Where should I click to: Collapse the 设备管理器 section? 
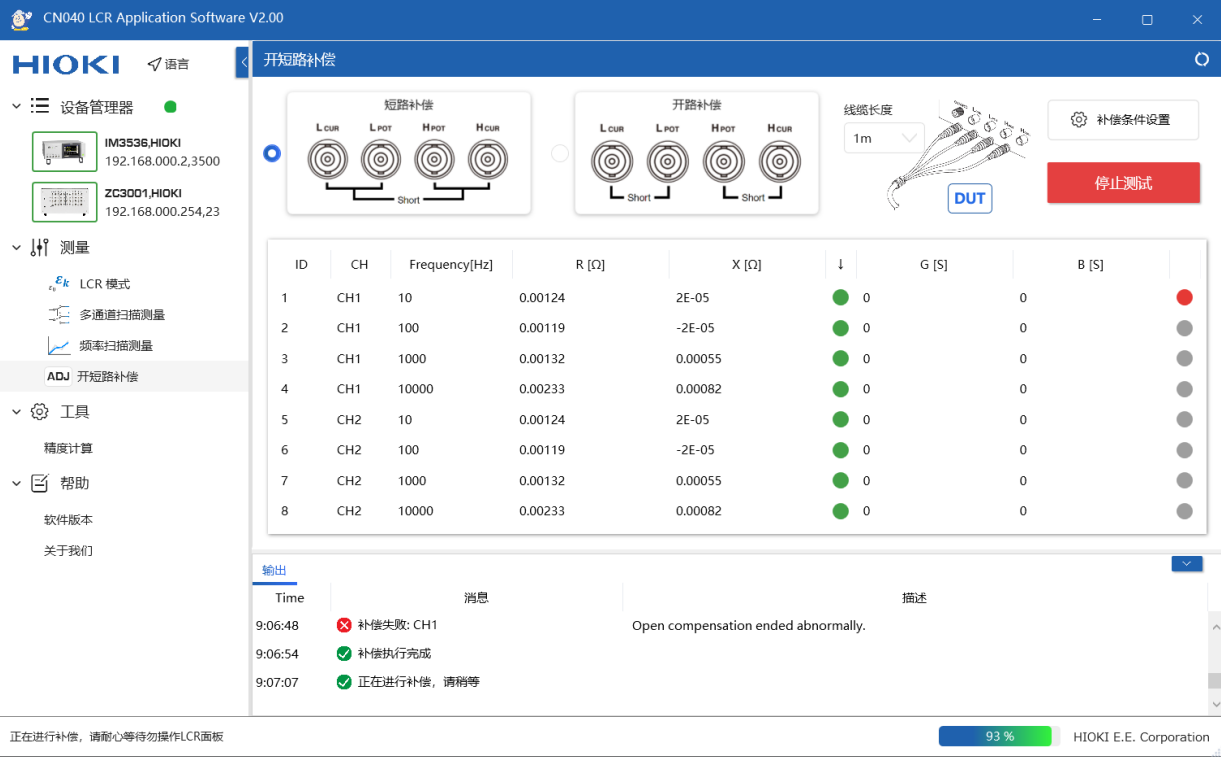pyautogui.click(x=16, y=106)
